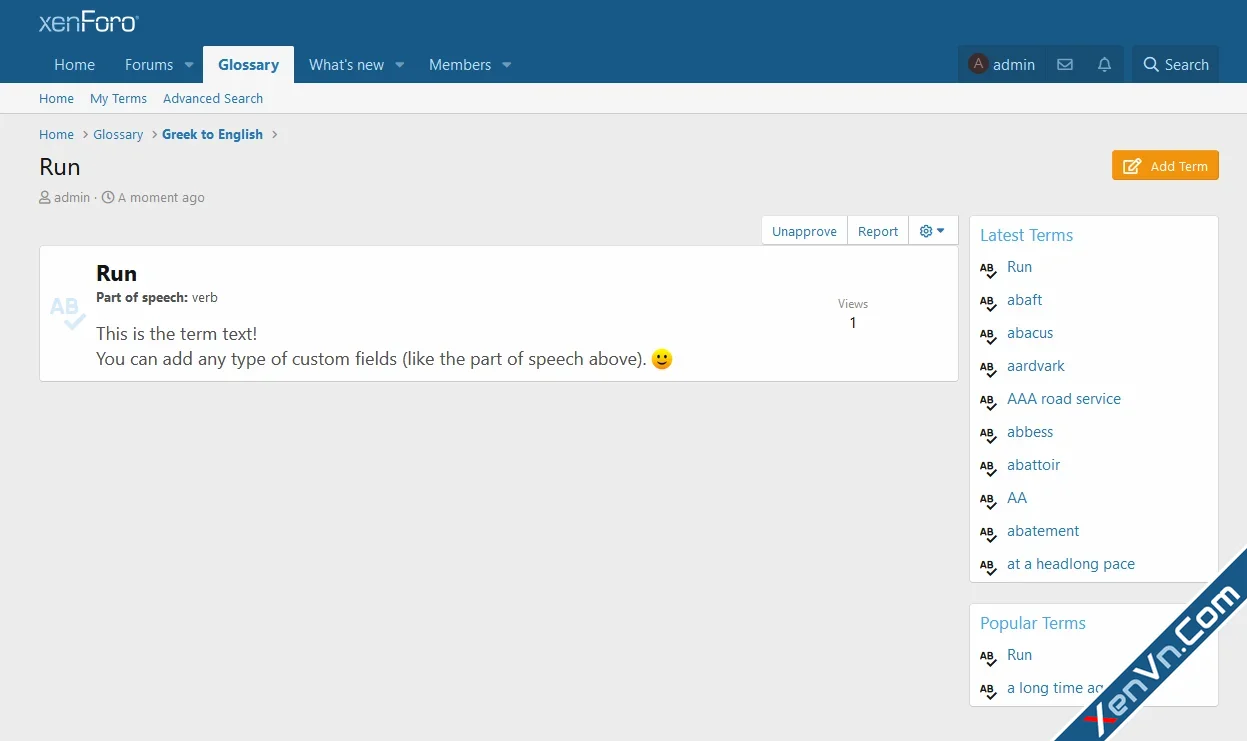Image resolution: width=1247 pixels, height=741 pixels.
Task: Unapprove the Run term
Action: 804,231
